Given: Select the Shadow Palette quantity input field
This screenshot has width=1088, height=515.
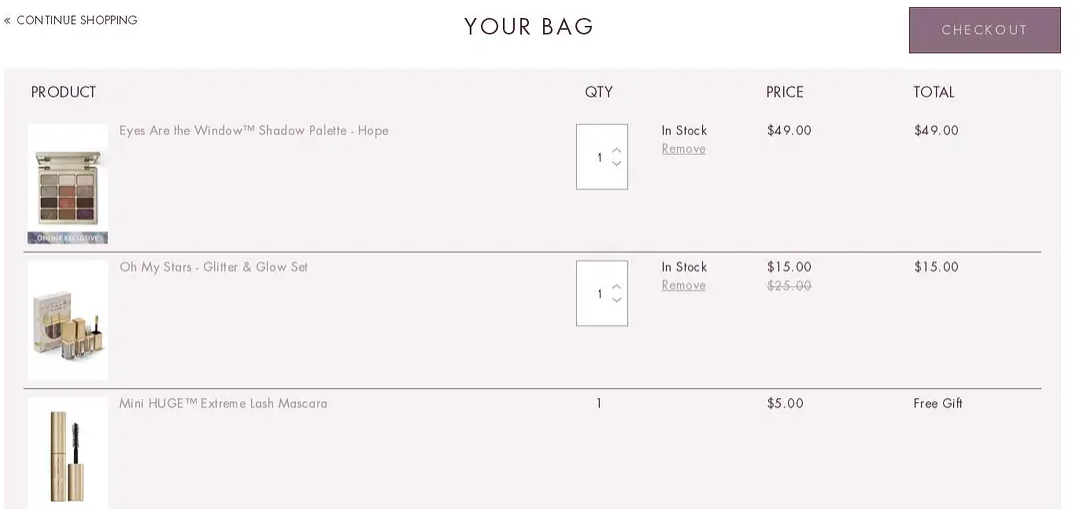Looking at the screenshot, I should 602,157.
